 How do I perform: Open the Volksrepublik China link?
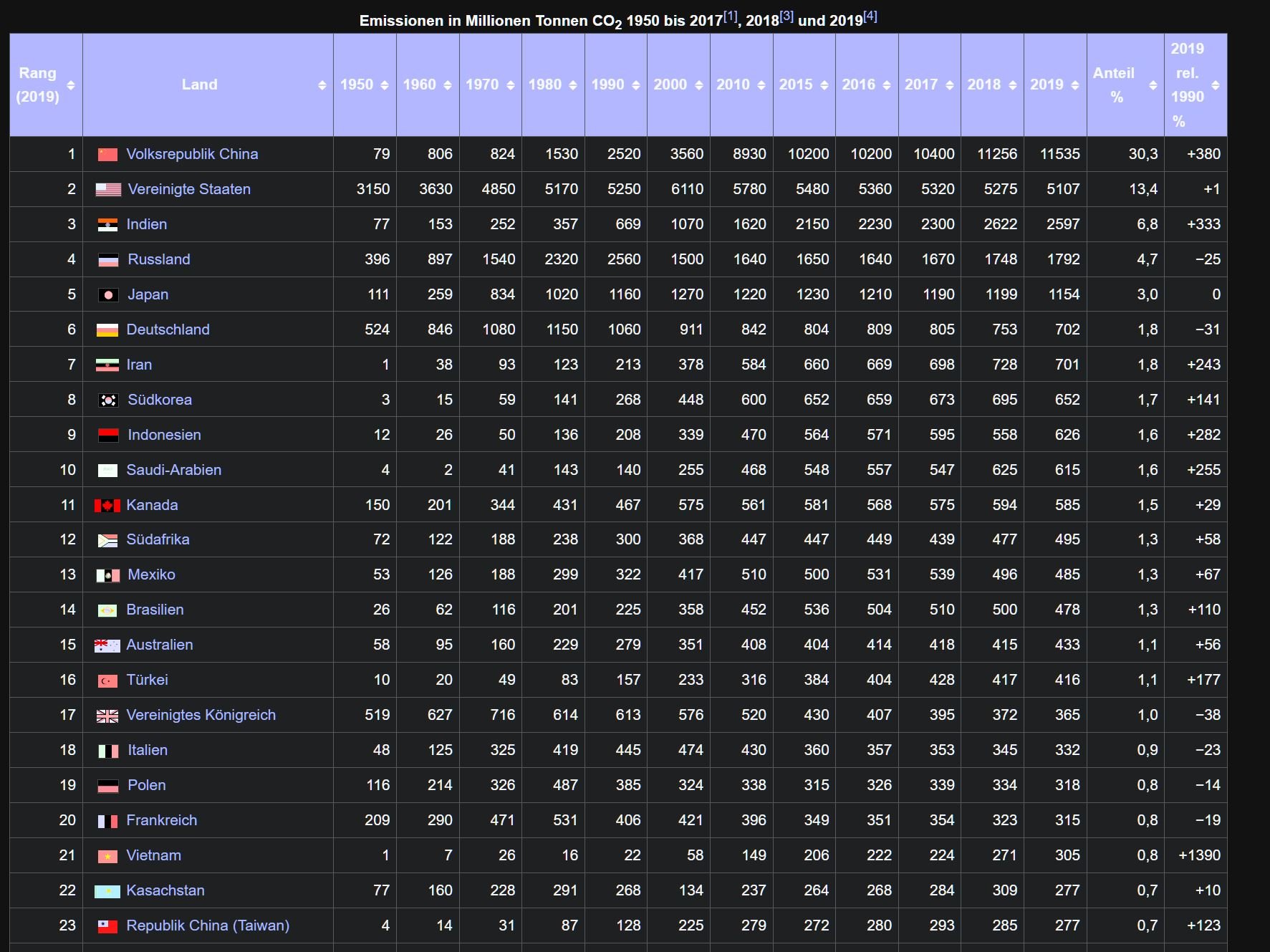[192, 154]
